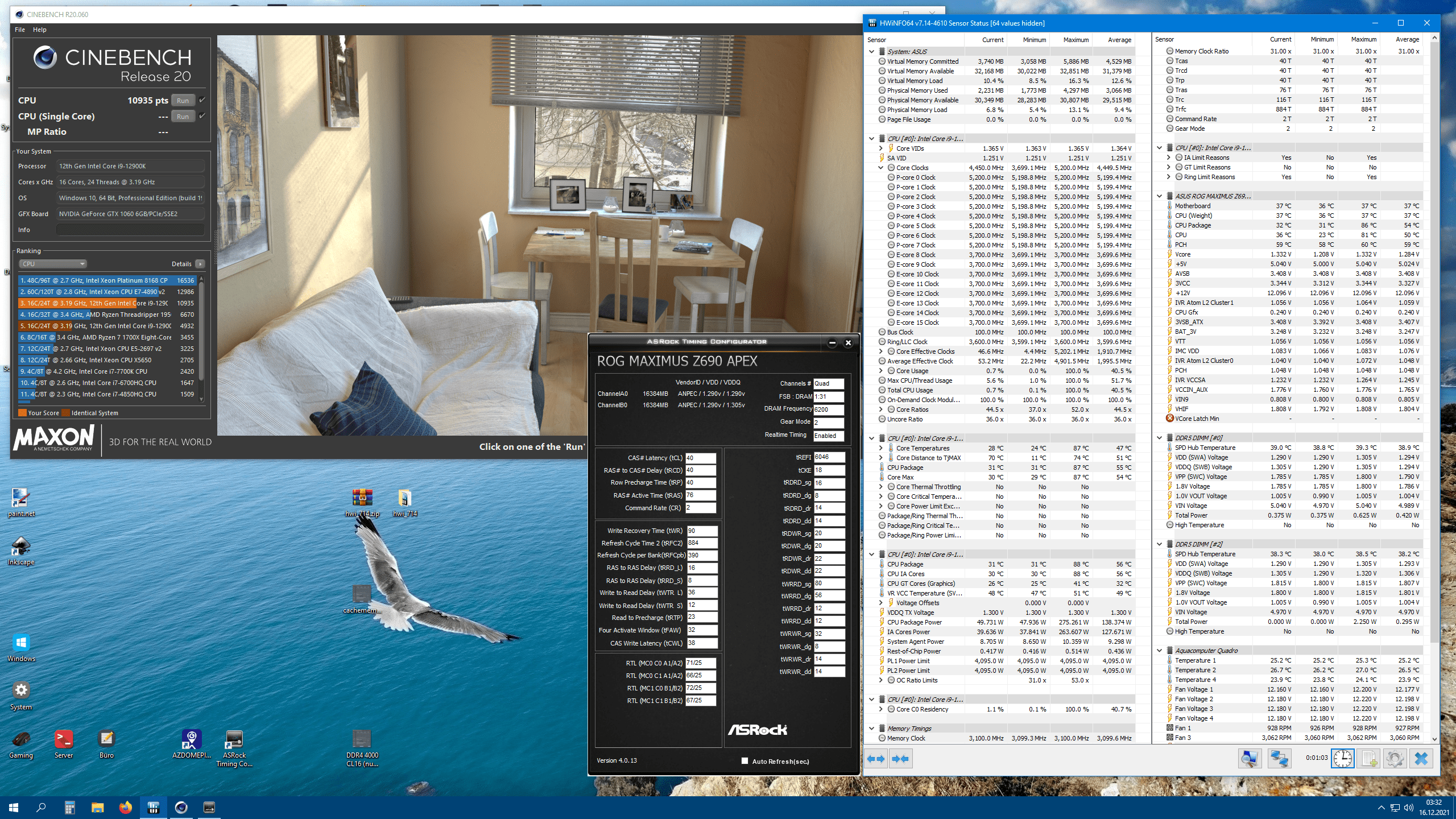The image size is (1456, 819).
Task: Open File Explorer from taskbar
Action: (98, 807)
